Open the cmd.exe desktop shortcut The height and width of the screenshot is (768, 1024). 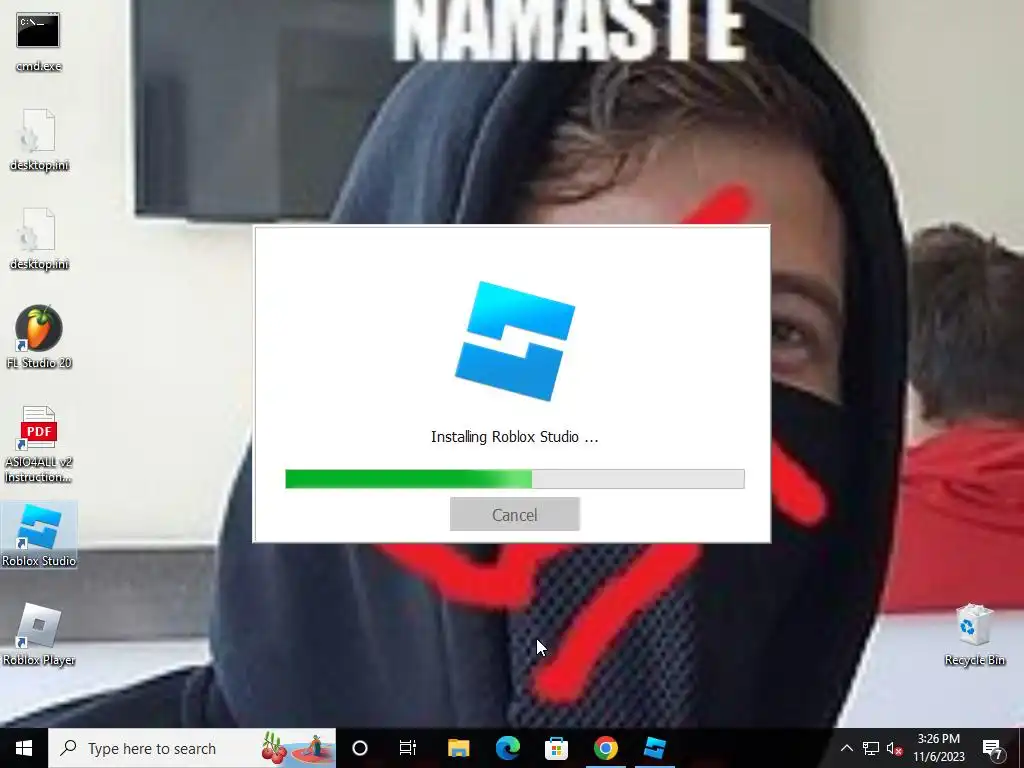tap(39, 41)
